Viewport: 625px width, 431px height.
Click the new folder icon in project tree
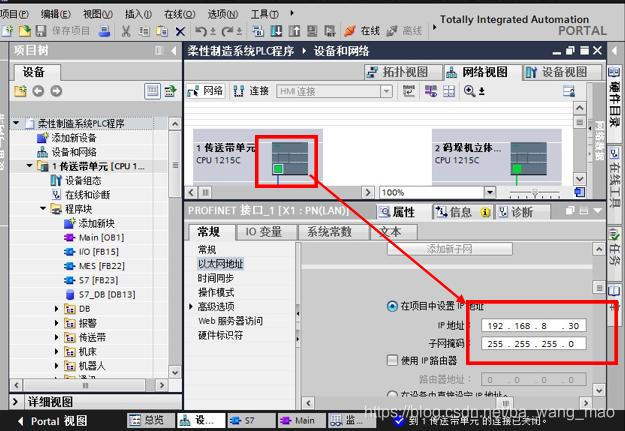pyautogui.click(x=20, y=91)
